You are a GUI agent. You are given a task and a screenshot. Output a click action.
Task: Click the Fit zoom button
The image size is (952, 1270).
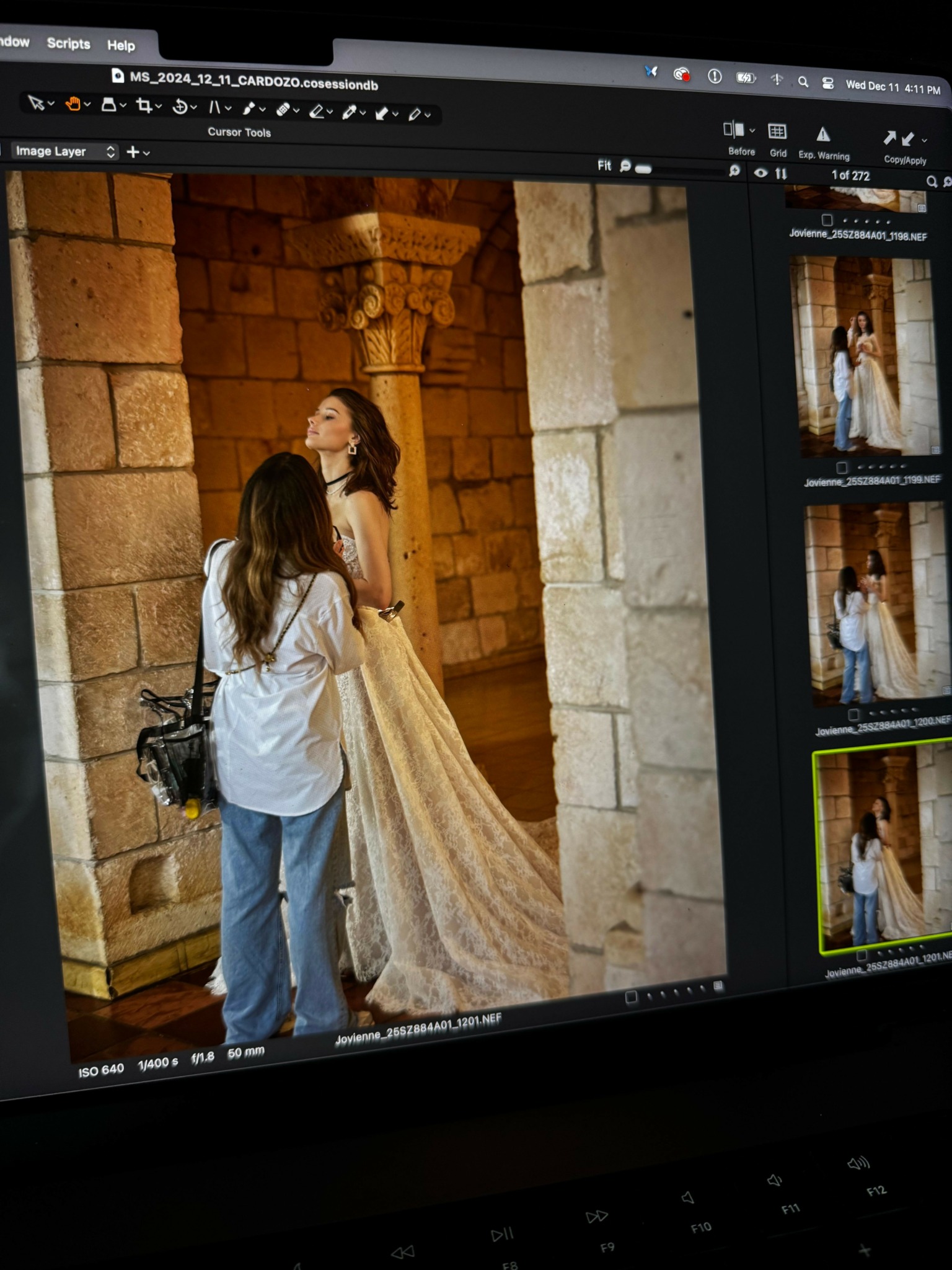604,166
